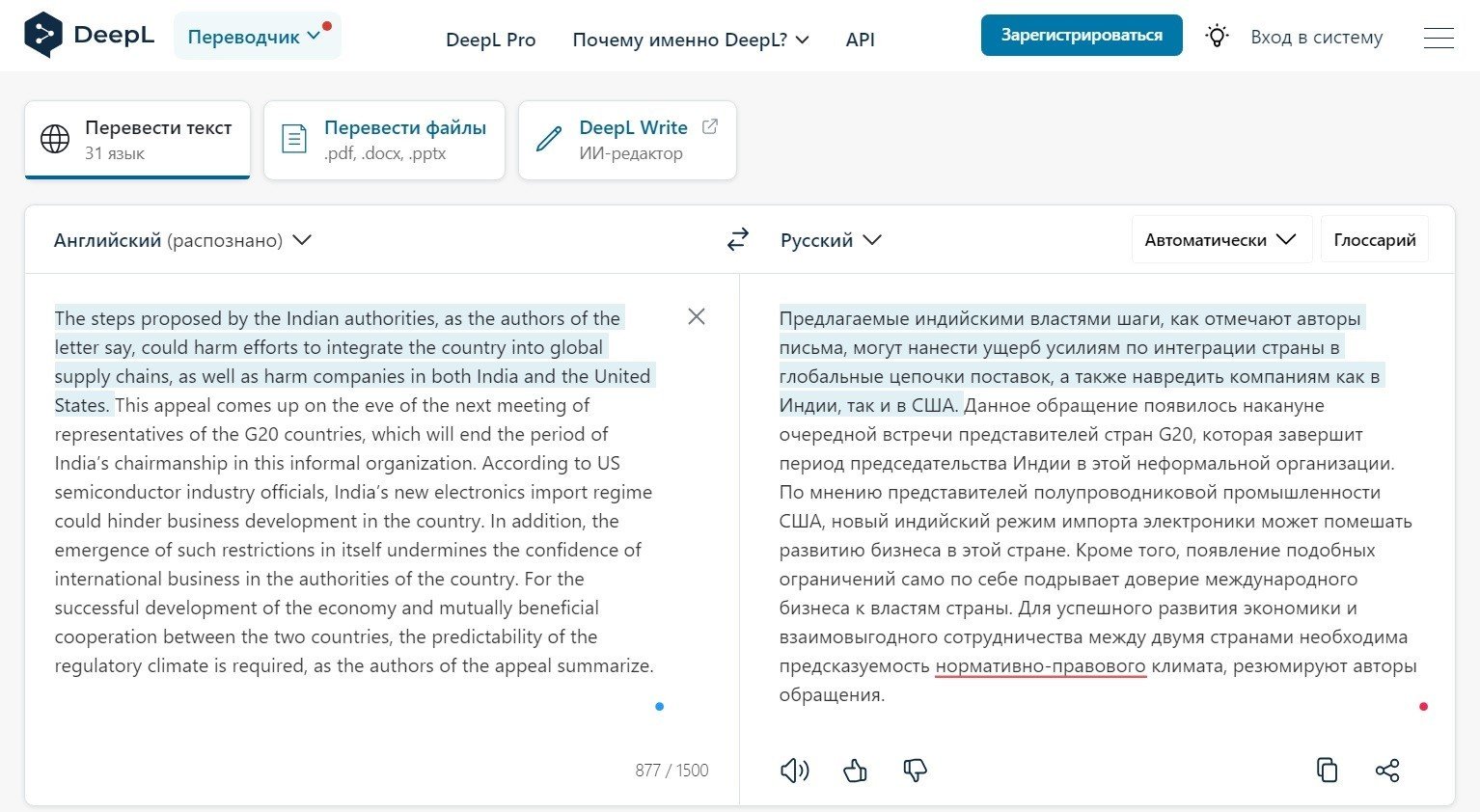Open the Глоссарий button
This screenshot has width=1480, height=812.
pyautogui.click(x=1375, y=239)
